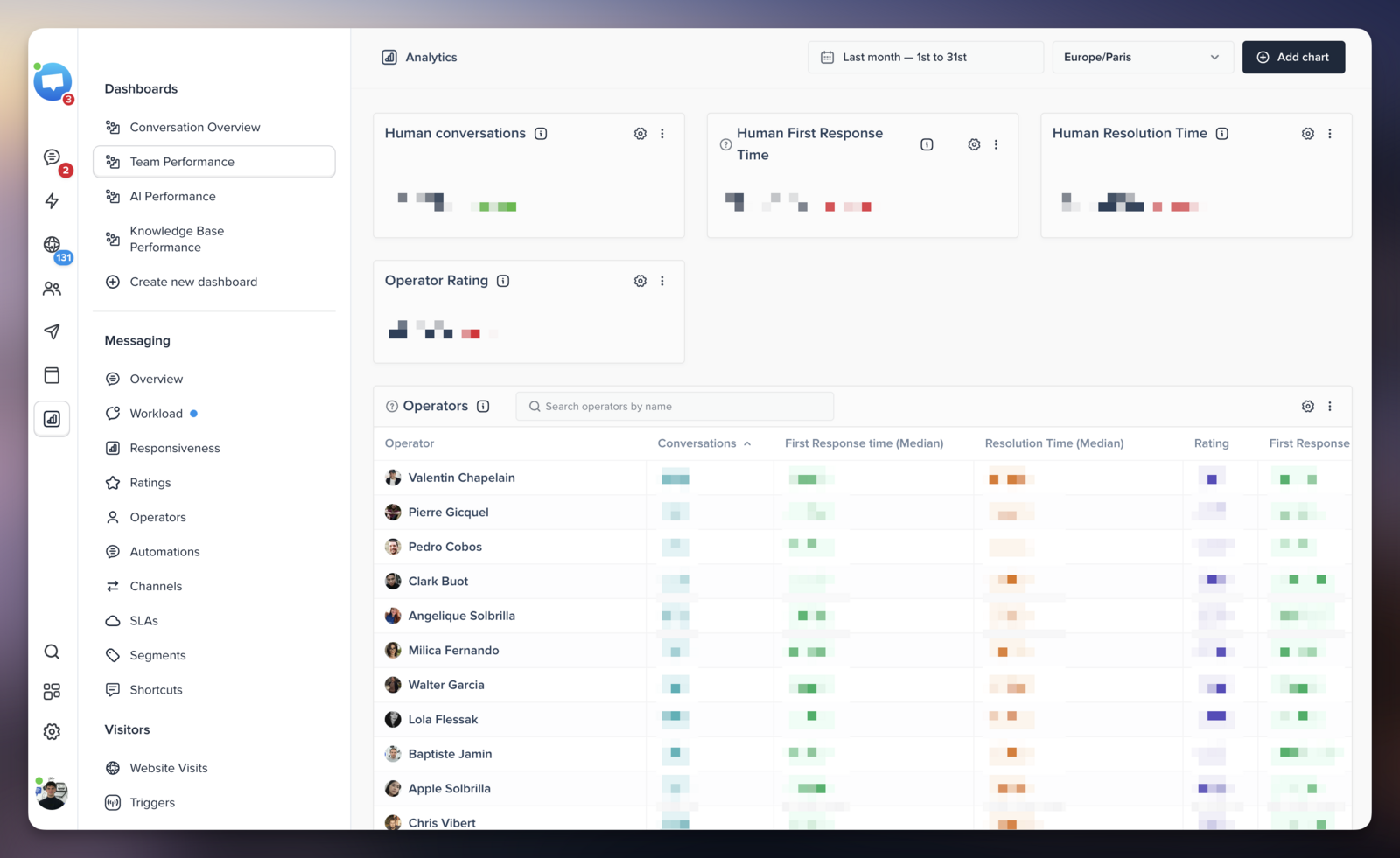1400x858 pixels.
Task: Expand the Europe/Paris timezone dropdown
Action: tap(1143, 58)
